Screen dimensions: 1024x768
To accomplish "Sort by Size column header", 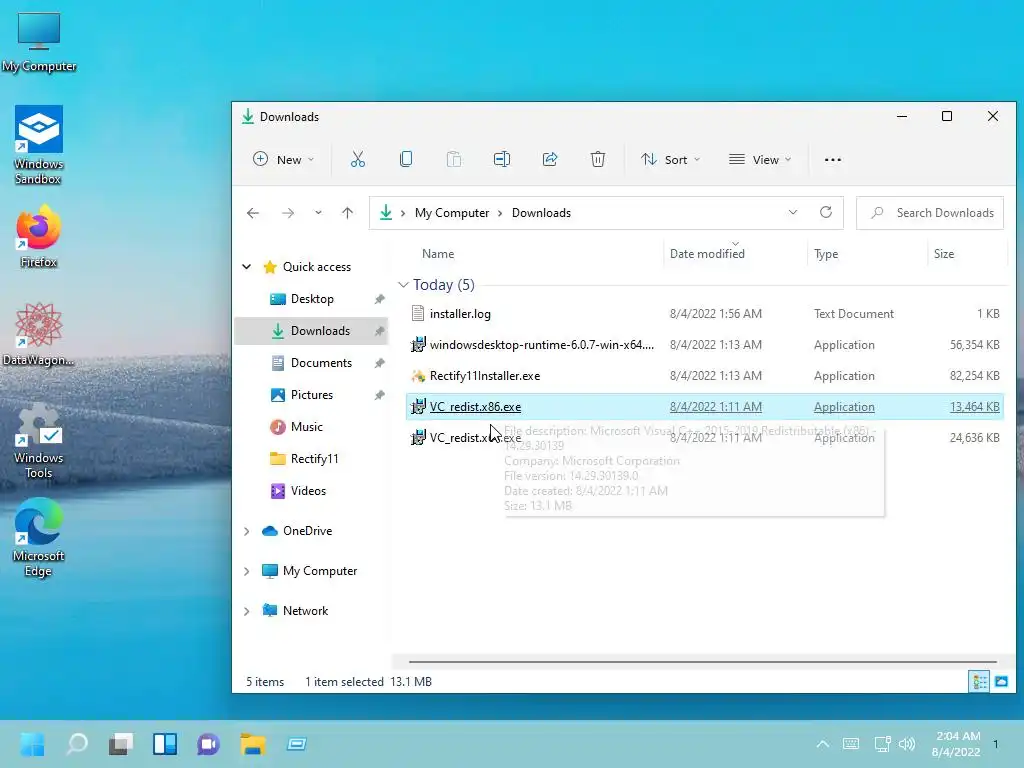I will click(x=944, y=253).
